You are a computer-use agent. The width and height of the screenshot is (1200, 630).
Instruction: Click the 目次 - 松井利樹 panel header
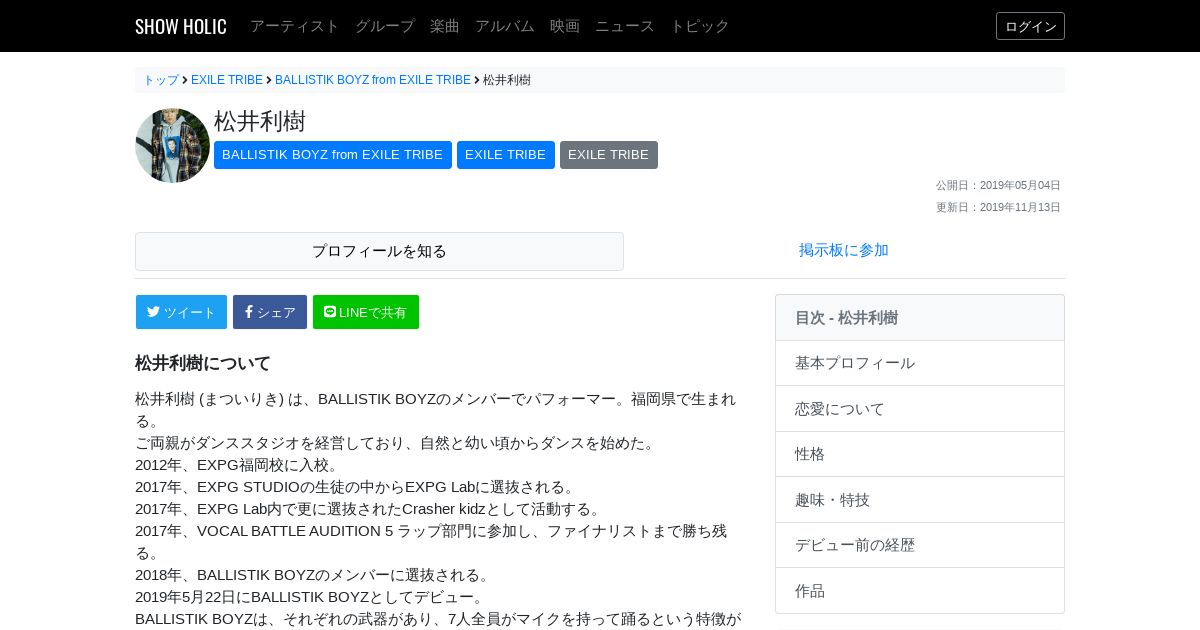920,318
